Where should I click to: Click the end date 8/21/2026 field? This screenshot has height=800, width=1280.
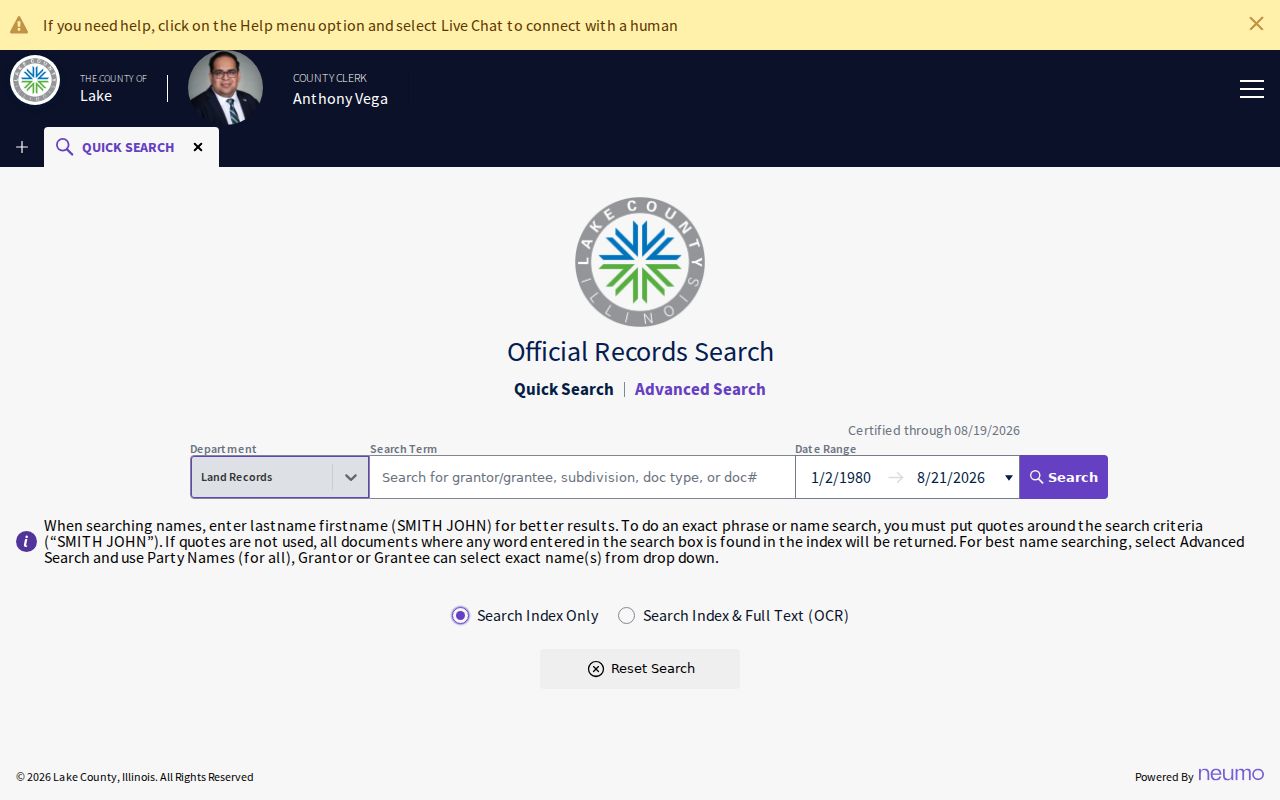951,477
